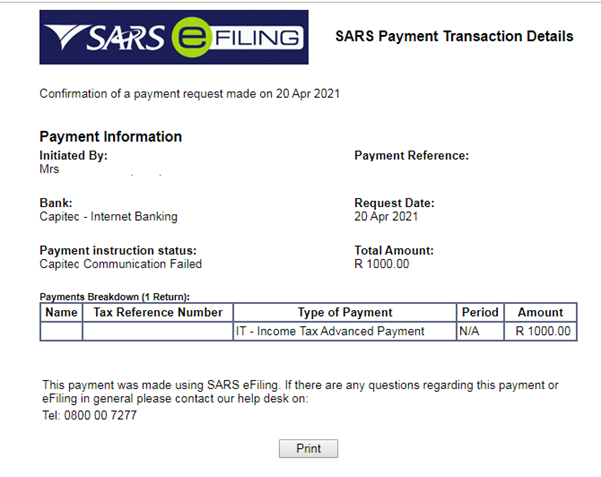Click the Initiated By label
This screenshot has height=477, width=601.
click(73, 155)
